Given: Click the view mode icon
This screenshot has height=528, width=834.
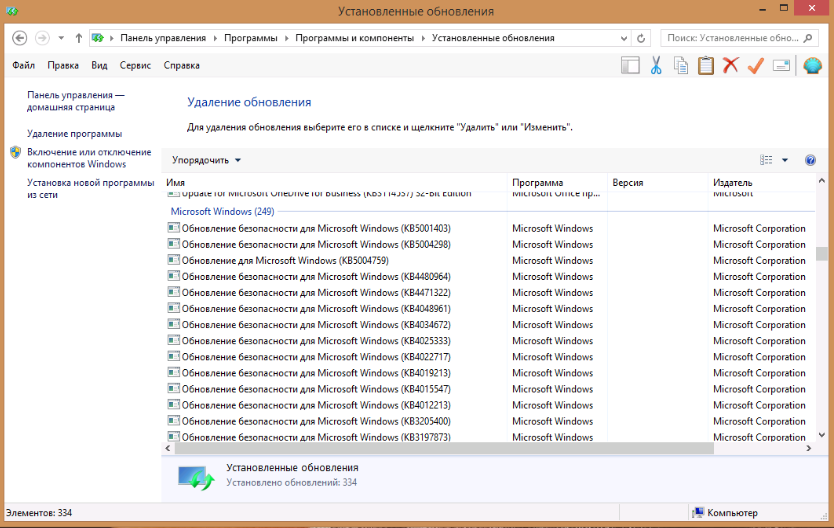Looking at the screenshot, I should point(766,160).
